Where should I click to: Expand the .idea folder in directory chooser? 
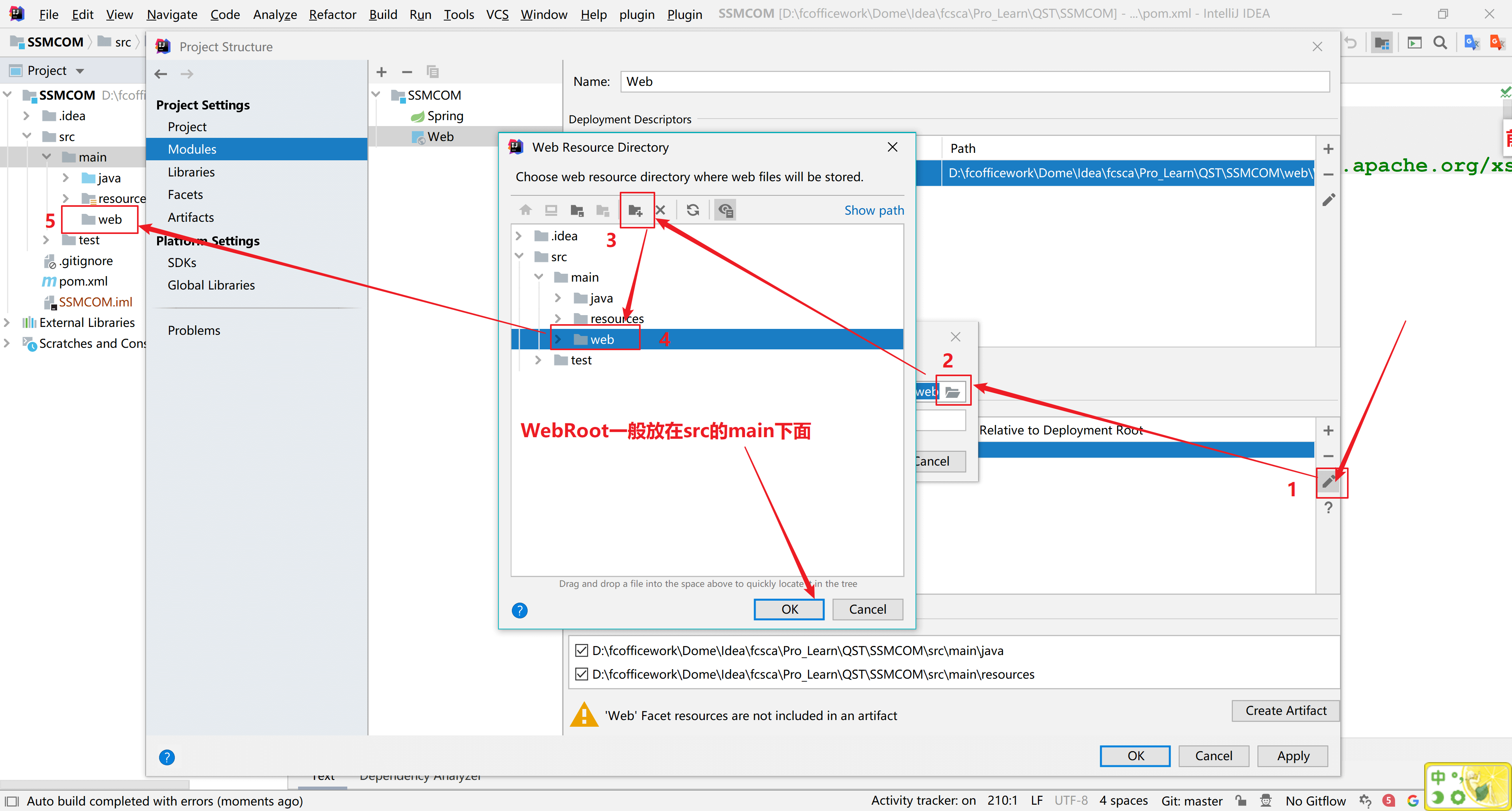coord(519,236)
